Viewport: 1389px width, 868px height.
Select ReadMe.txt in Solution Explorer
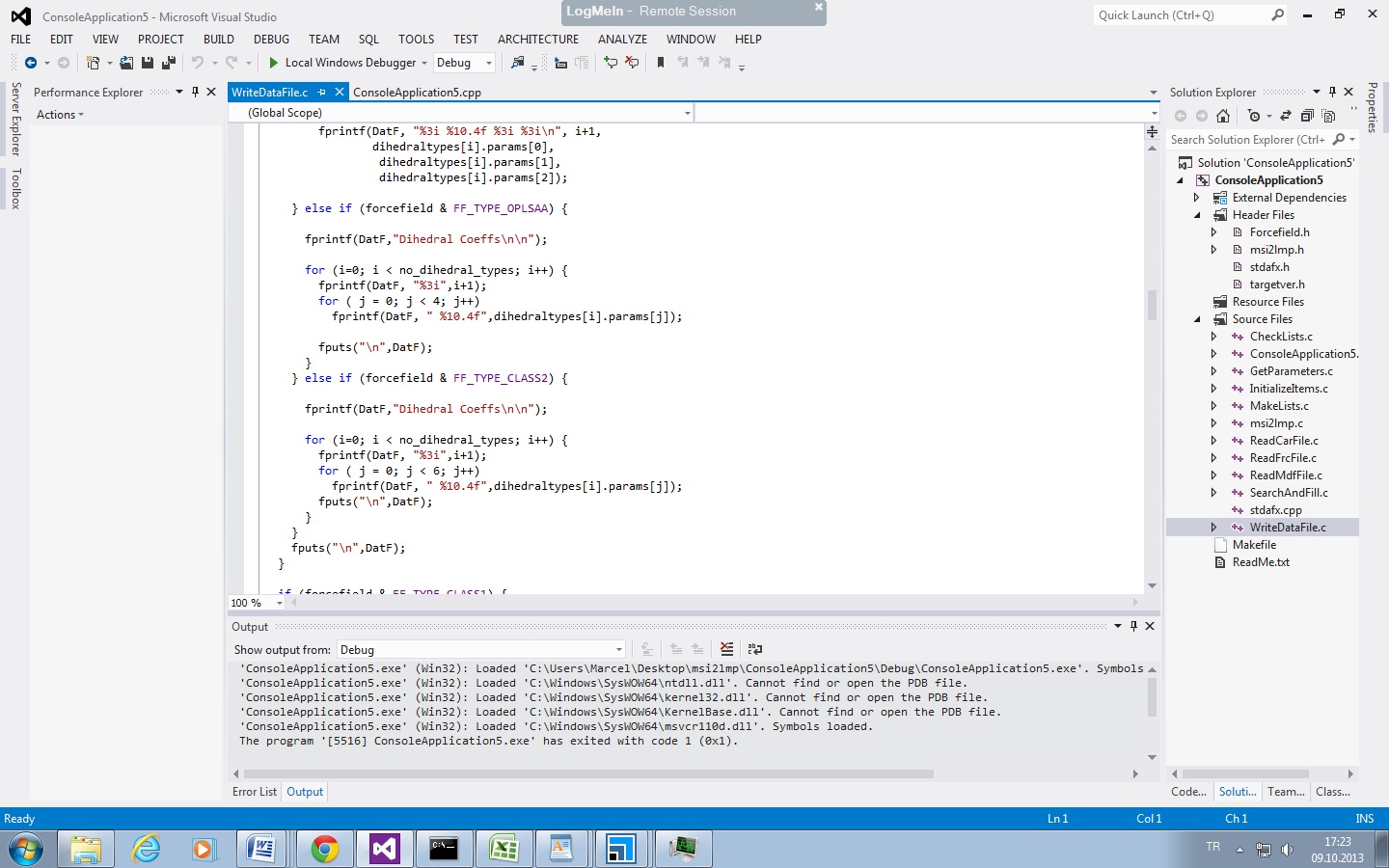coord(1261,562)
